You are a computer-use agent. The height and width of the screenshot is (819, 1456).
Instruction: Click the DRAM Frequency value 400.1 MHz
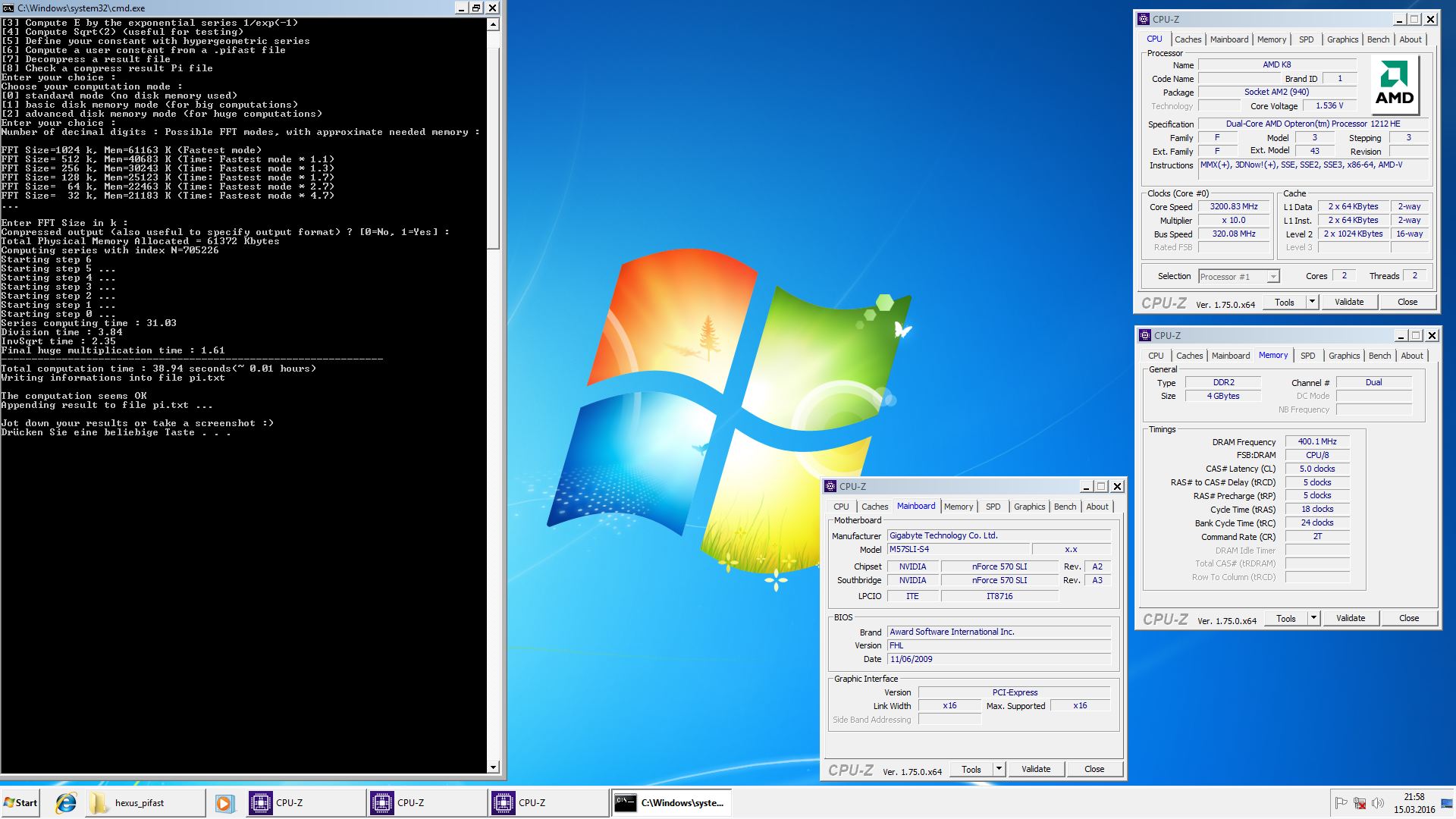[x=1317, y=441]
